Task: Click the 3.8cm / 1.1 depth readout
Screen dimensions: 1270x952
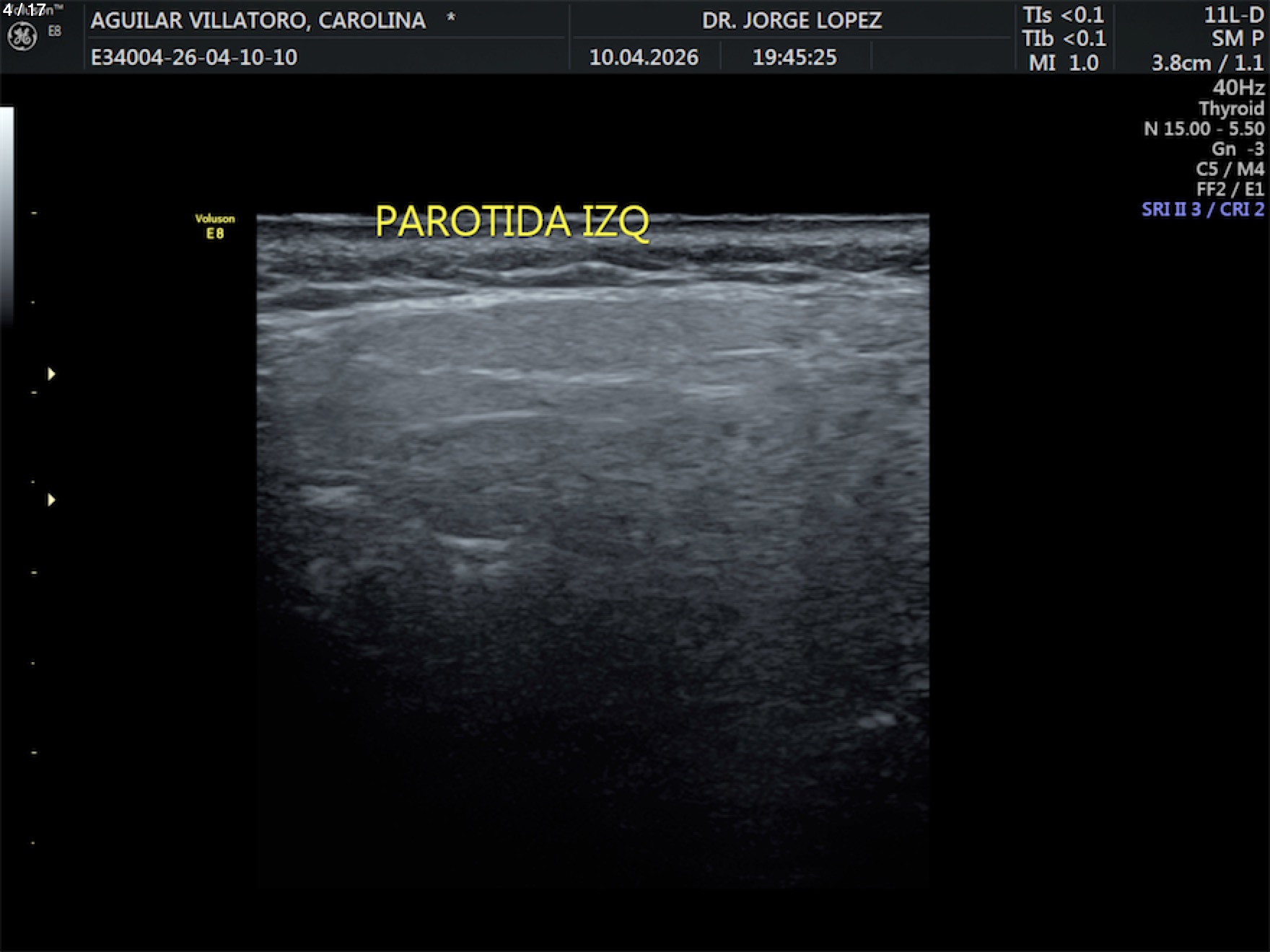Action: pos(1207,63)
